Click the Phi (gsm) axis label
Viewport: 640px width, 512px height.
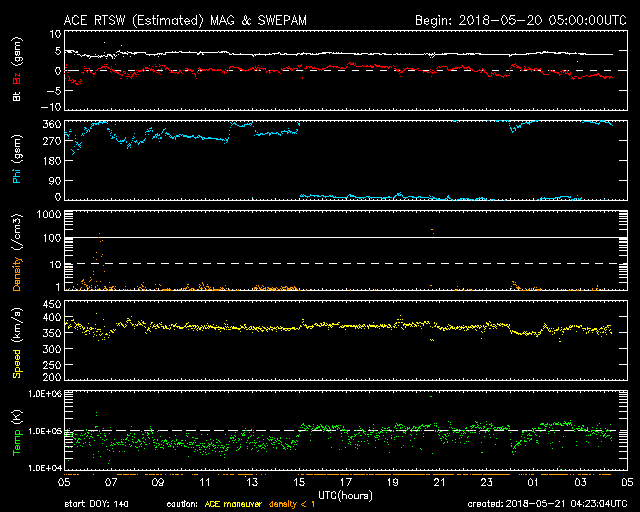point(16,160)
